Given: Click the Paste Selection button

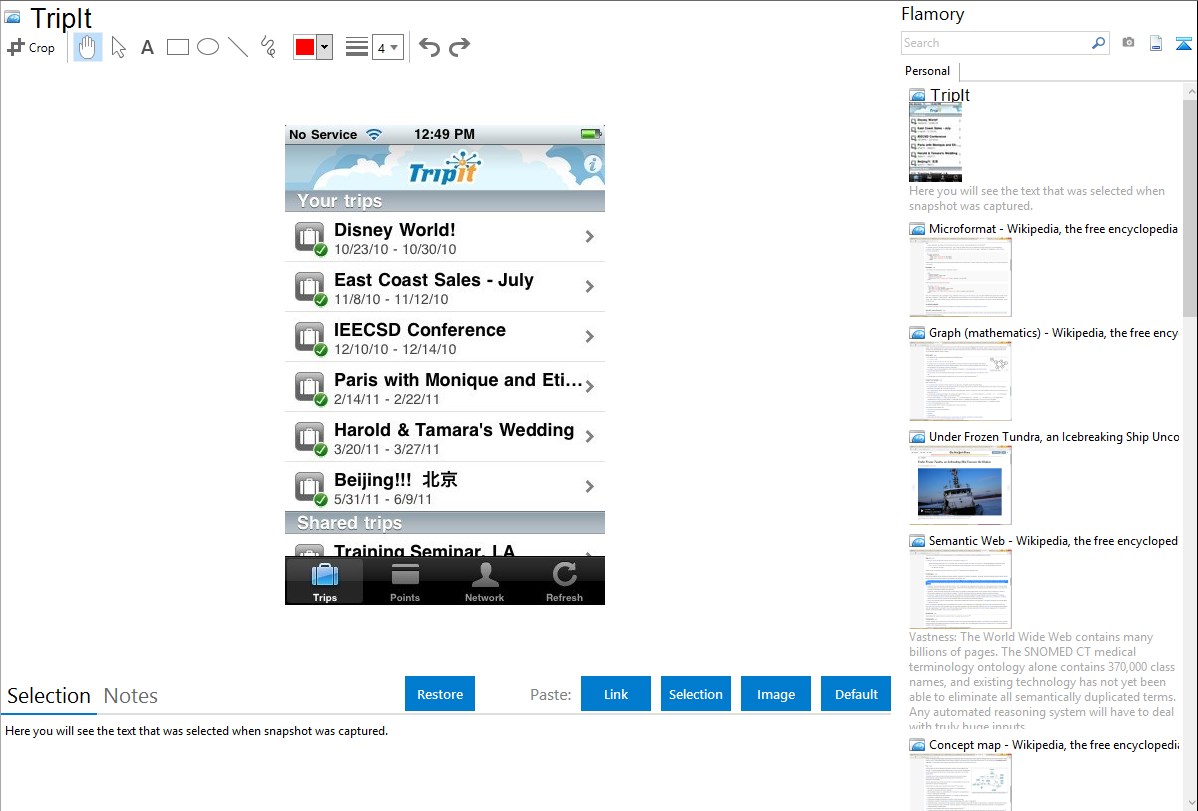Looking at the screenshot, I should point(695,694).
